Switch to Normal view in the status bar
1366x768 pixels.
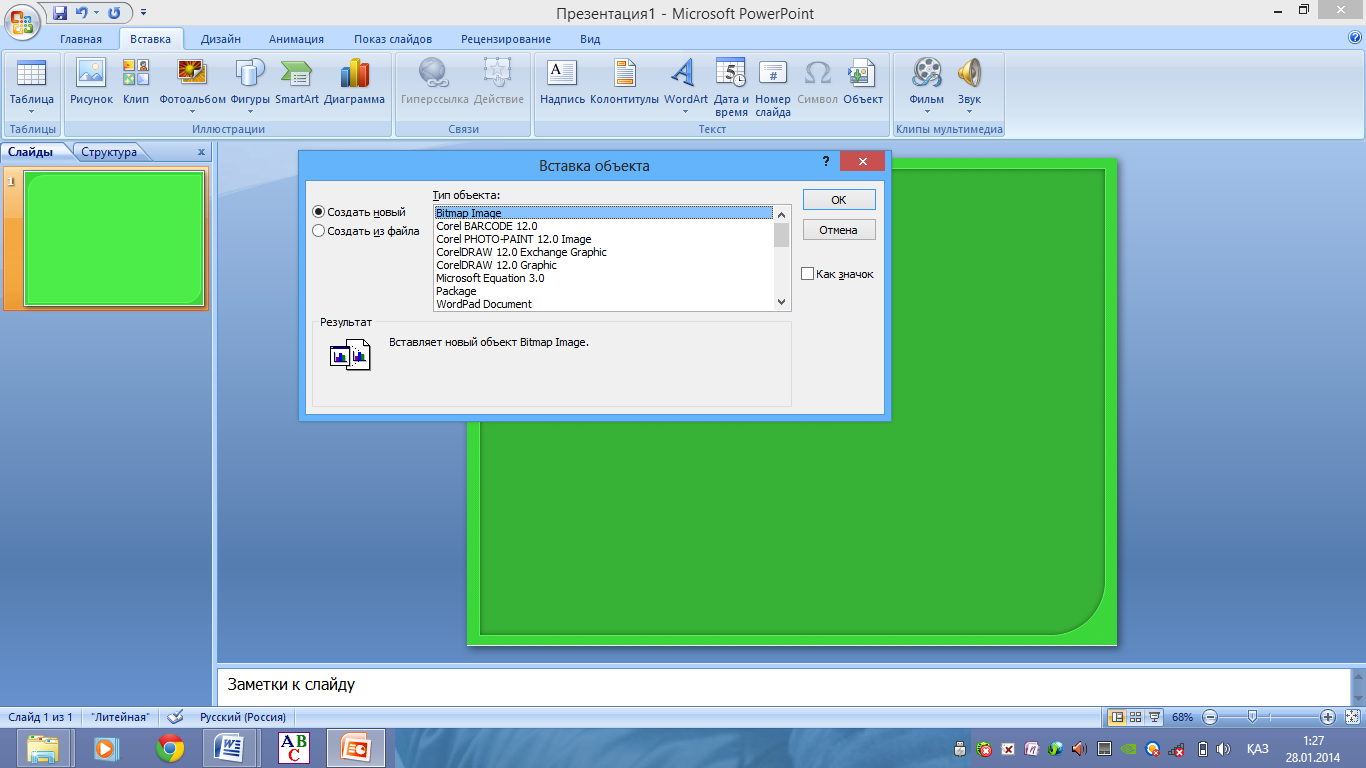point(1117,717)
